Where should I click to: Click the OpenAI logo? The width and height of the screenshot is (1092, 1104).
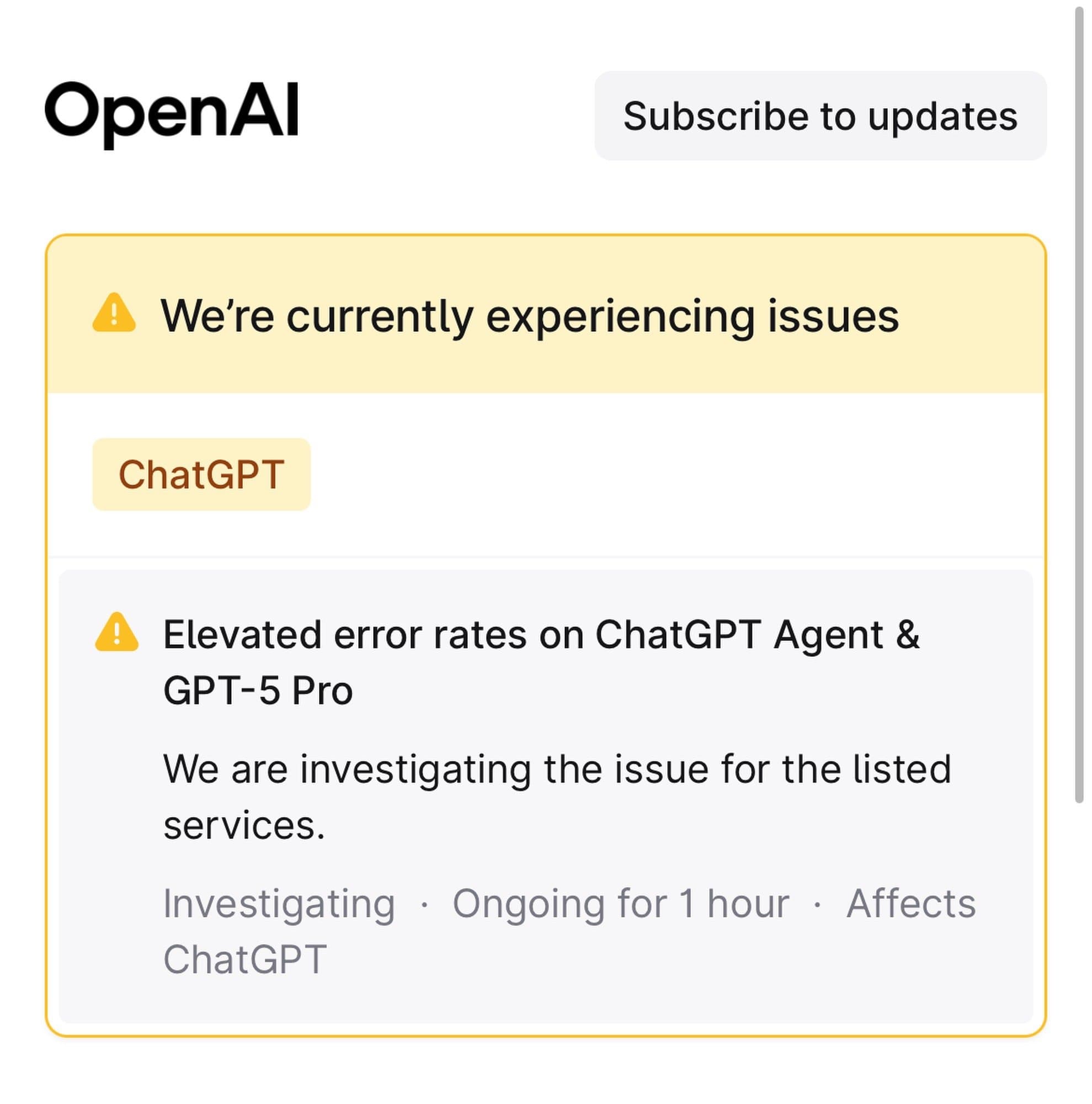pyautogui.click(x=172, y=112)
